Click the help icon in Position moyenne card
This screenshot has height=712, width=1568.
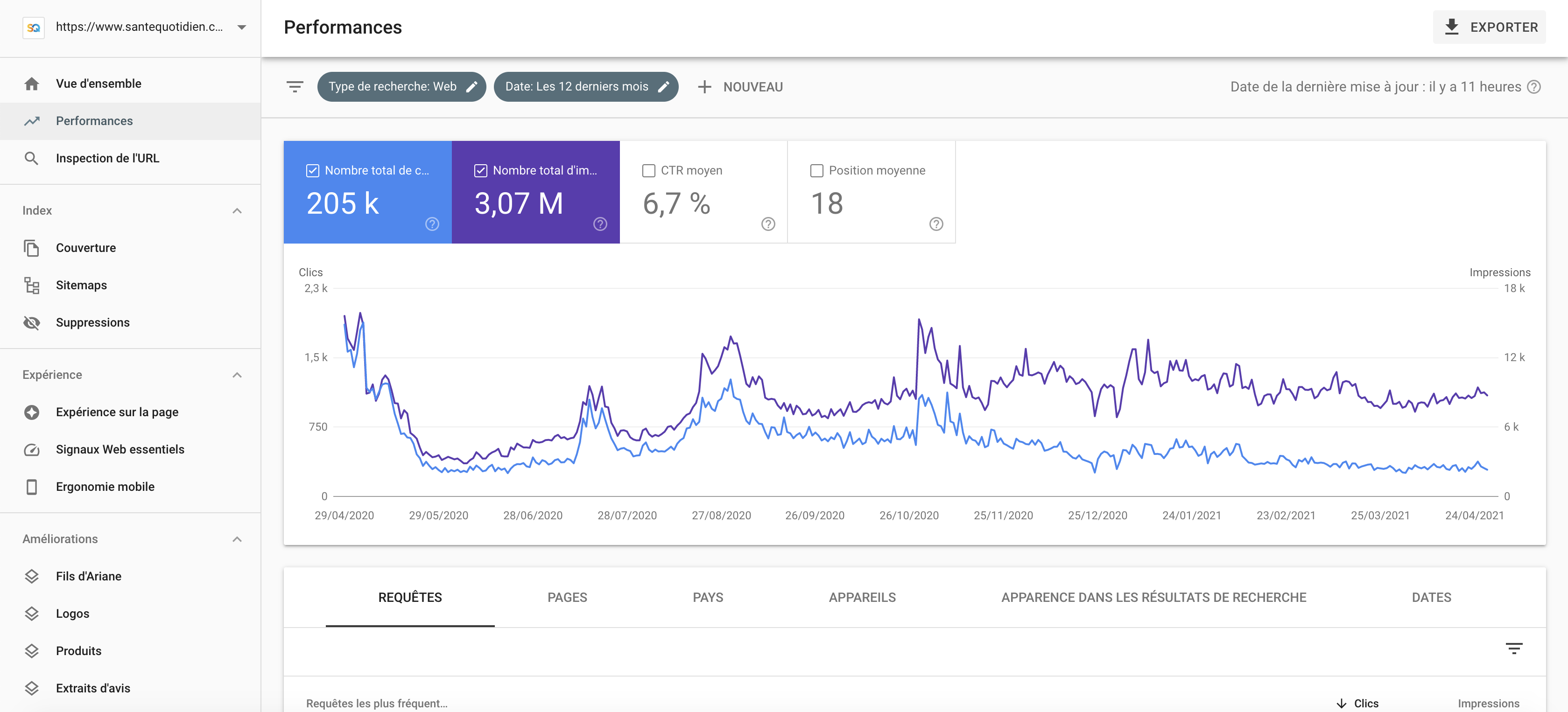click(936, 224)
